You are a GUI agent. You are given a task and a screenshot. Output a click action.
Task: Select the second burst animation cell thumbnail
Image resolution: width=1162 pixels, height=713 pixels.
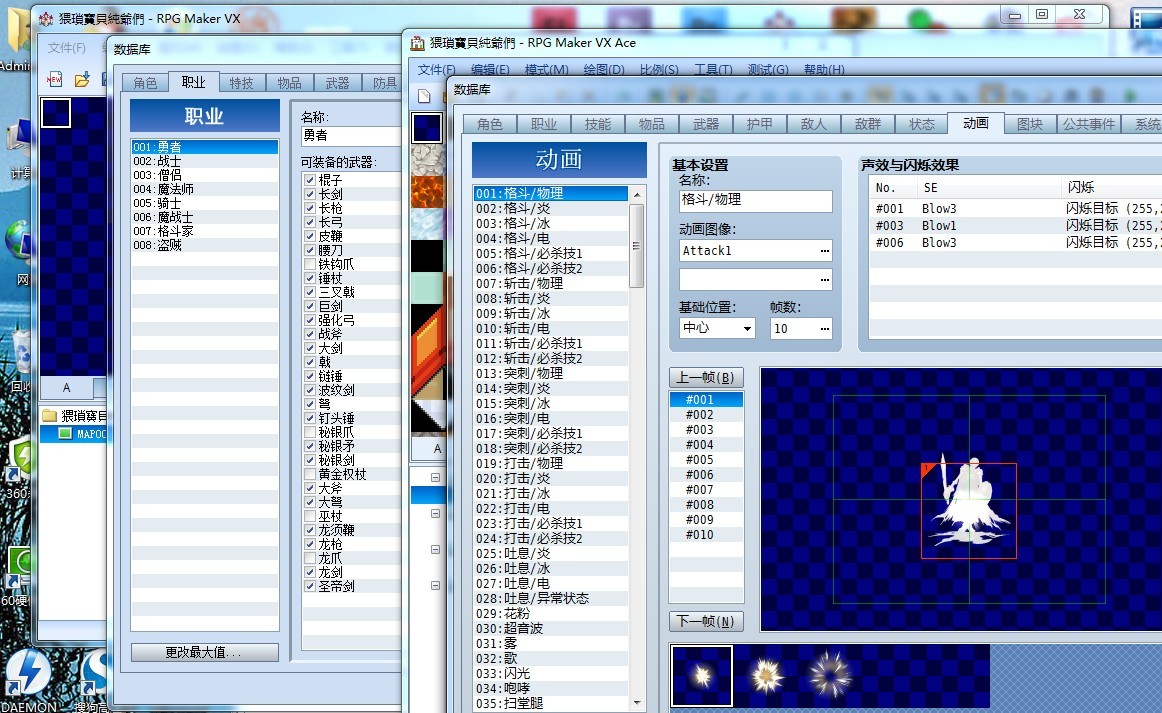(766, 675)
